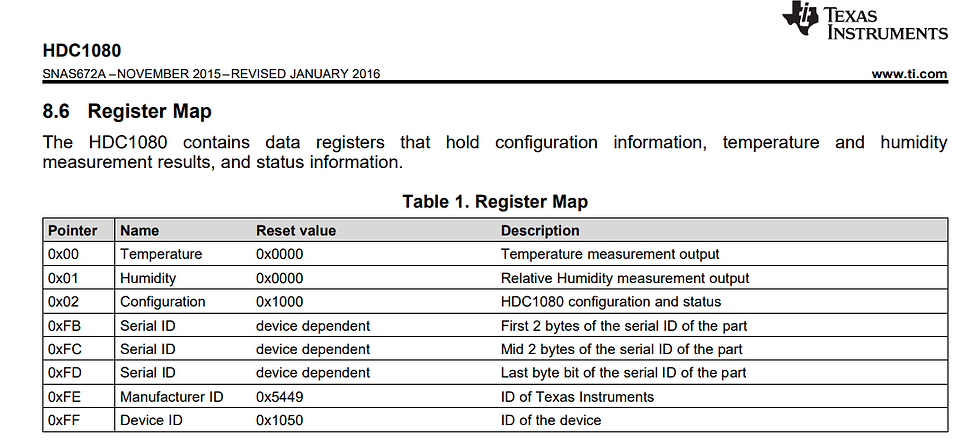This screenshot has height=444, width=980.
Task: Select reset value 0x5449
Action: 279,396
